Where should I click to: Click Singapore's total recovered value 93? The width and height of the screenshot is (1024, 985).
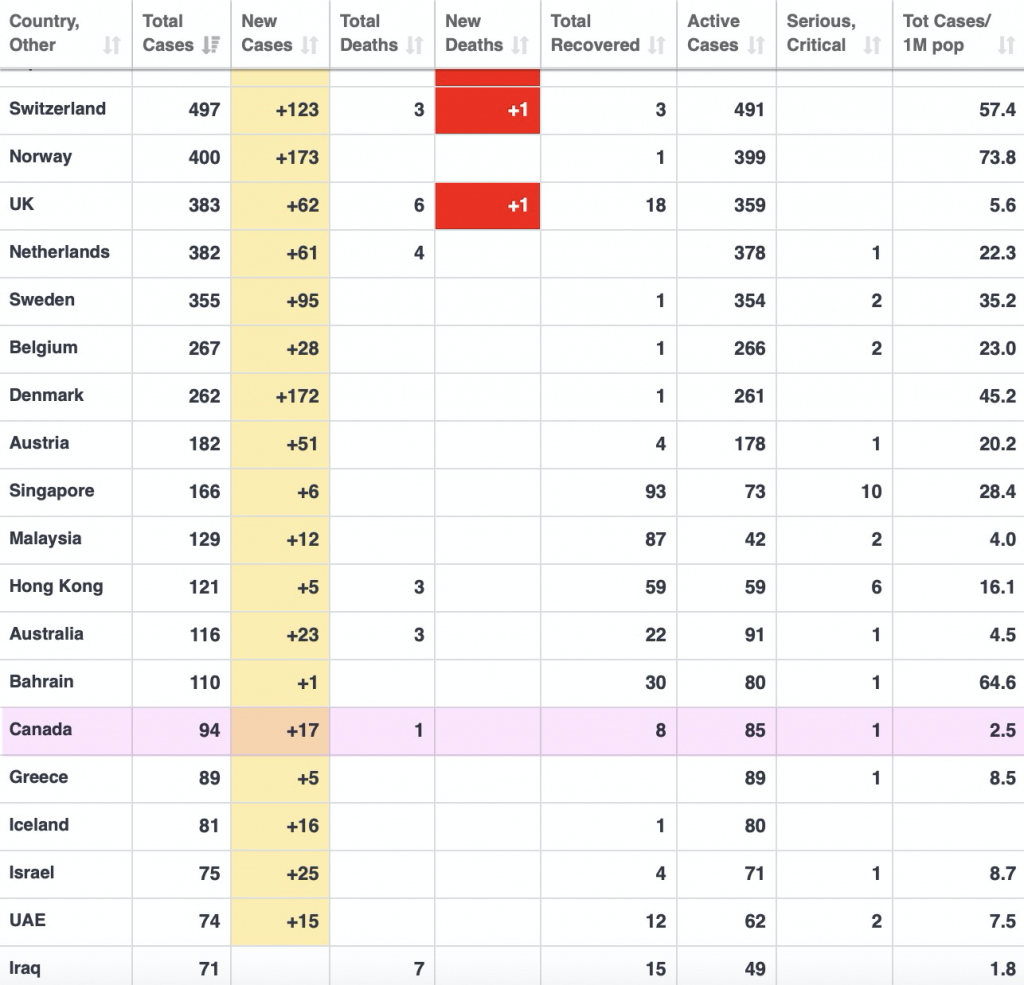[655, 491]
